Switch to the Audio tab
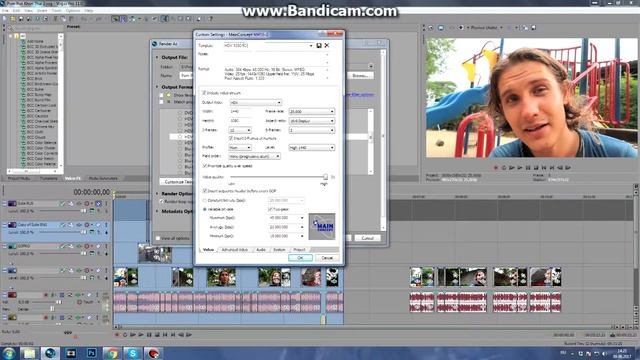This screenshot has height=360, width=640. pos(261,250)
